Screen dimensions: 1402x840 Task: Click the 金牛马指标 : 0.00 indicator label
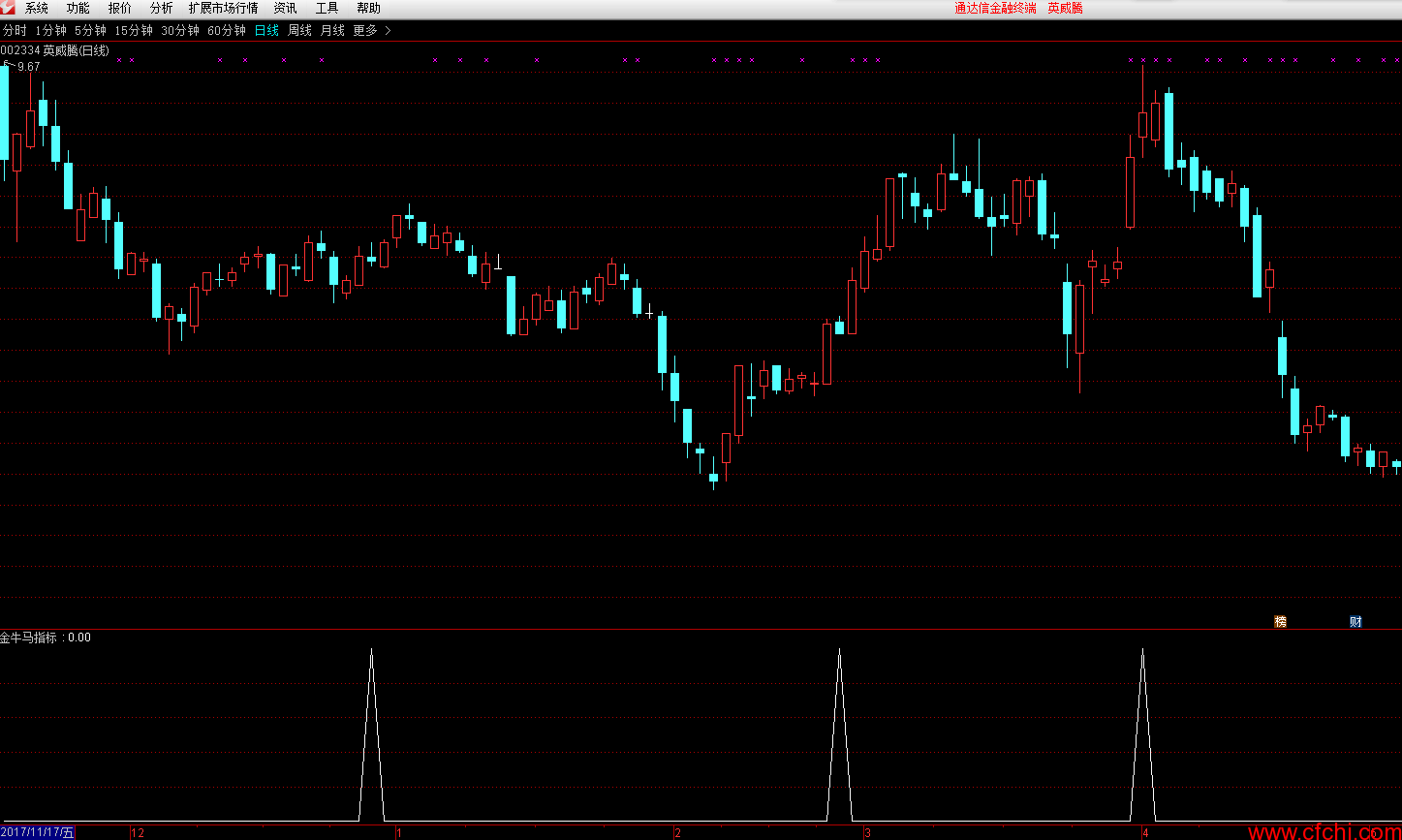[46, 638]
